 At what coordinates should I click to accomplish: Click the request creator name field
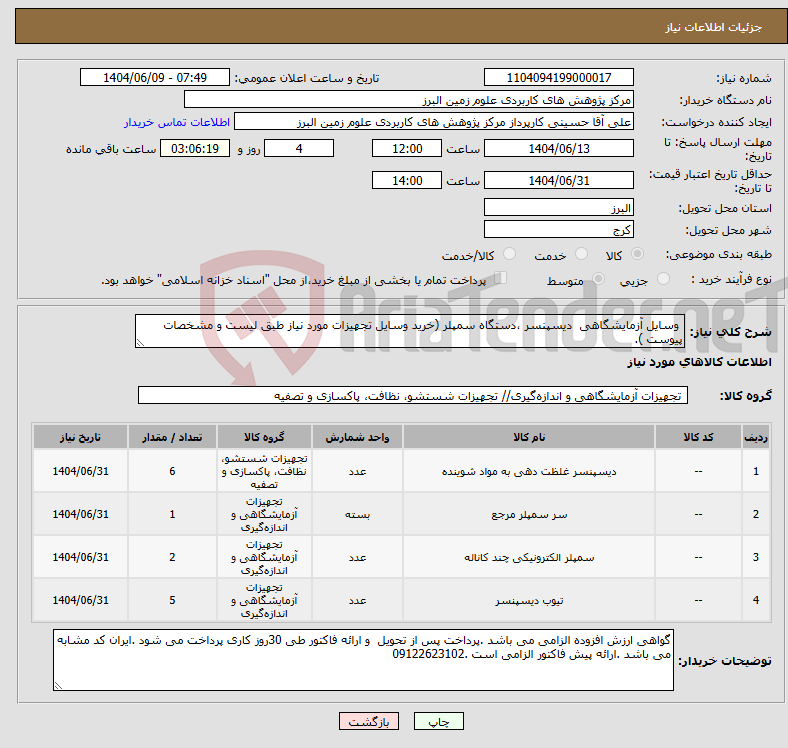[434, 122]
